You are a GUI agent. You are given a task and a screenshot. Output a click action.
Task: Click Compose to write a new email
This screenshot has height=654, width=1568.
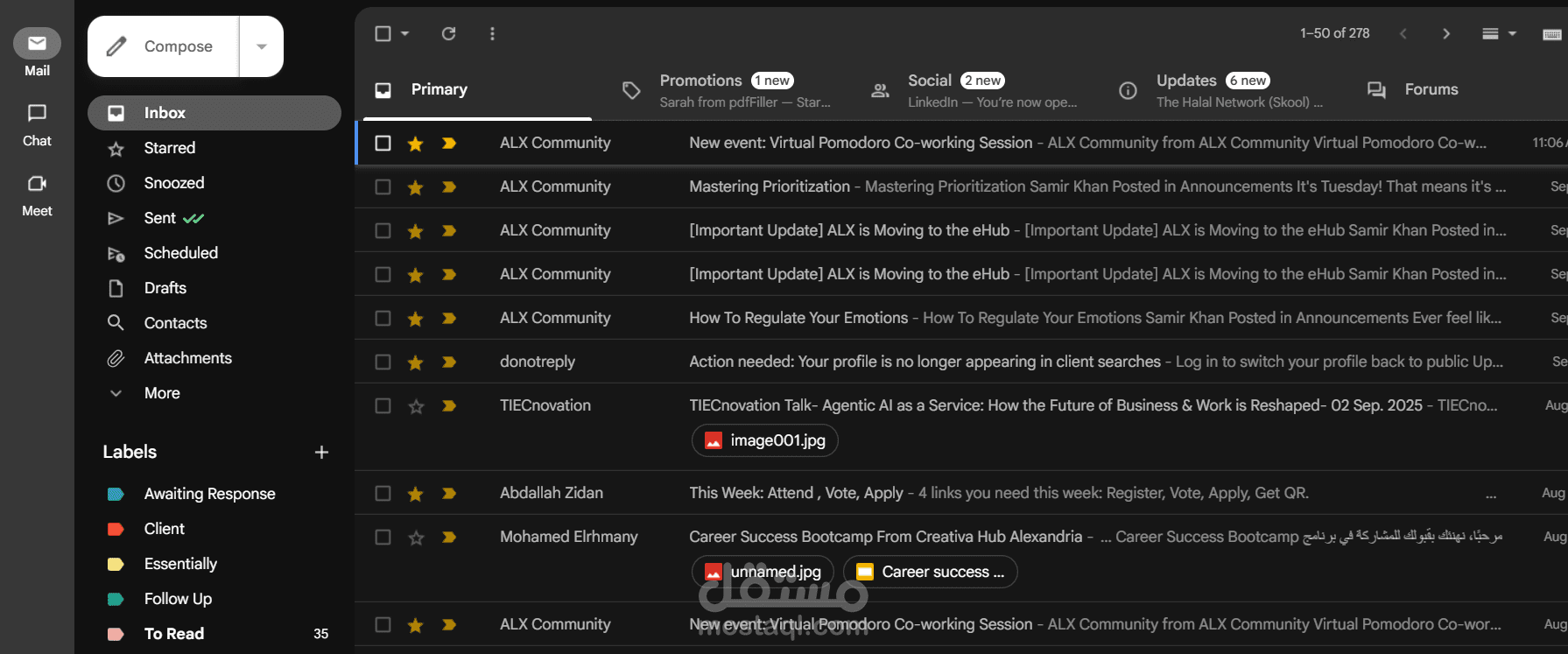pyautogui.click(x=164, y=46)
